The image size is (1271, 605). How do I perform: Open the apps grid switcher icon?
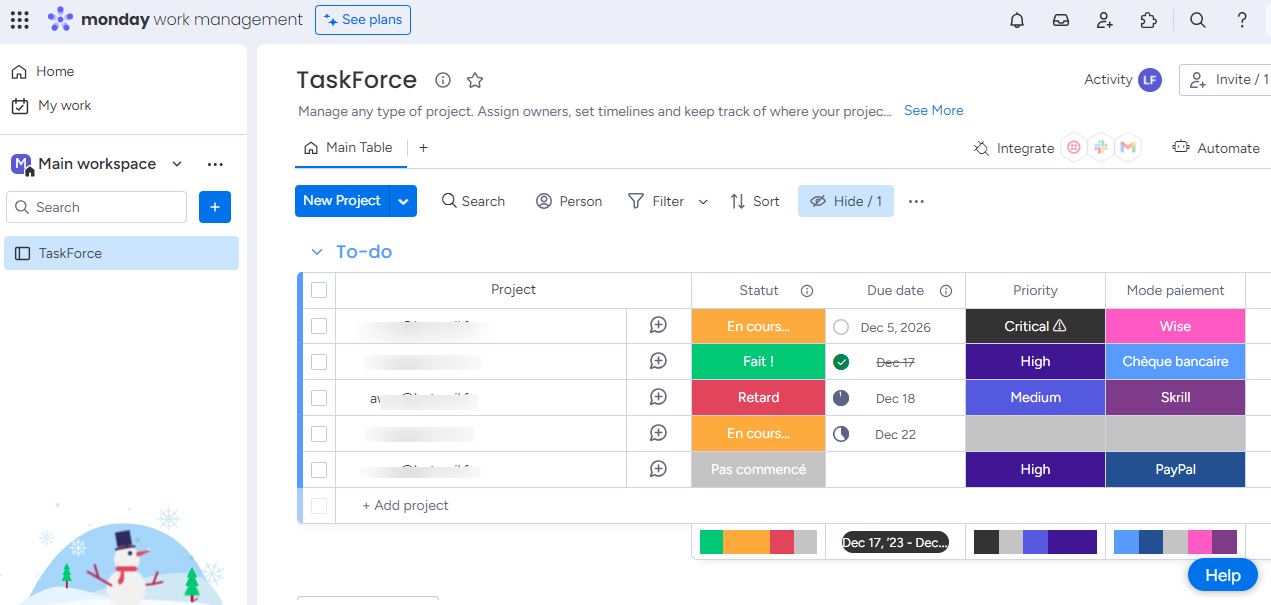tap(20, 20)
